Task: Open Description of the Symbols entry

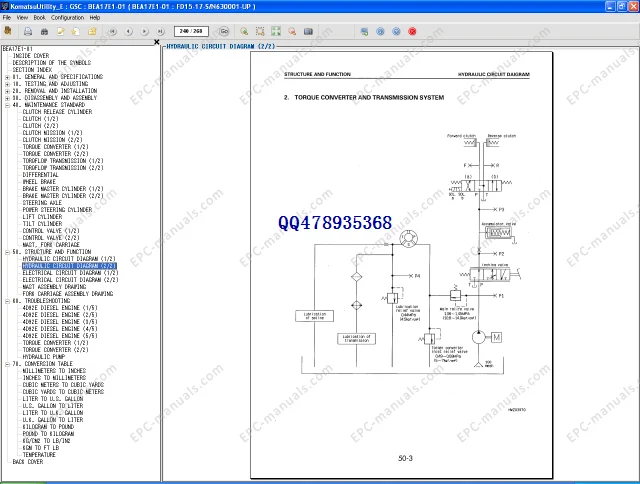Action: coord(51,63)
